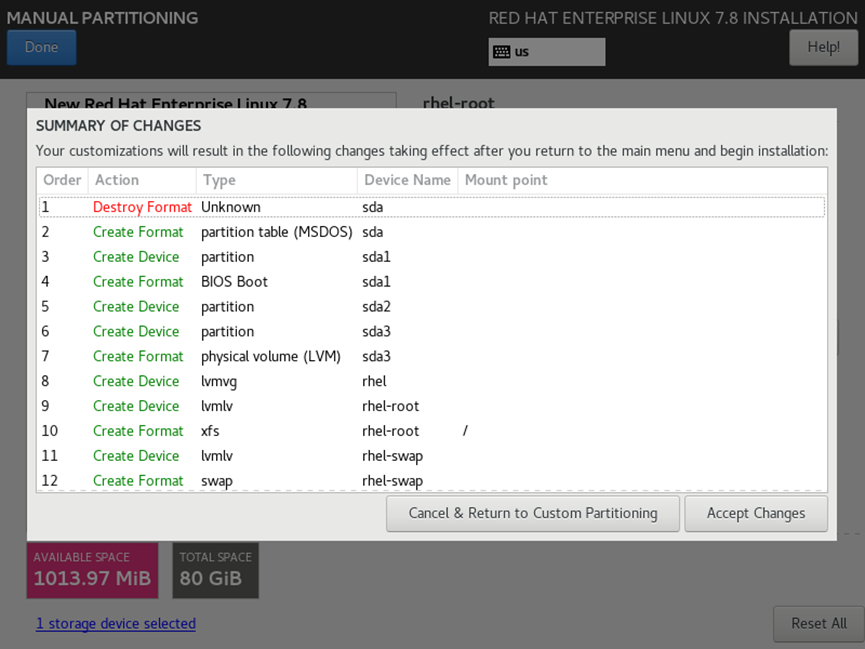Select row 5 partition sda2
Image resolution: width=865 pixels, height=649 pixels.
(432, 306)
